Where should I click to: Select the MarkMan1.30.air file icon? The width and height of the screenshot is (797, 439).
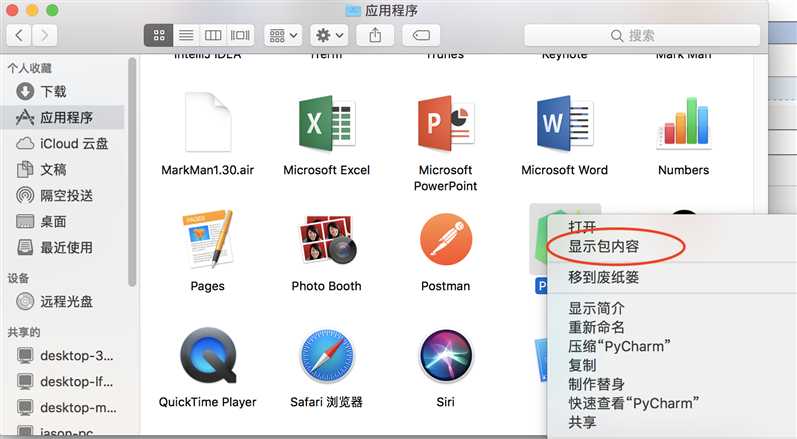pyautogui.click(x=207, y=122)
